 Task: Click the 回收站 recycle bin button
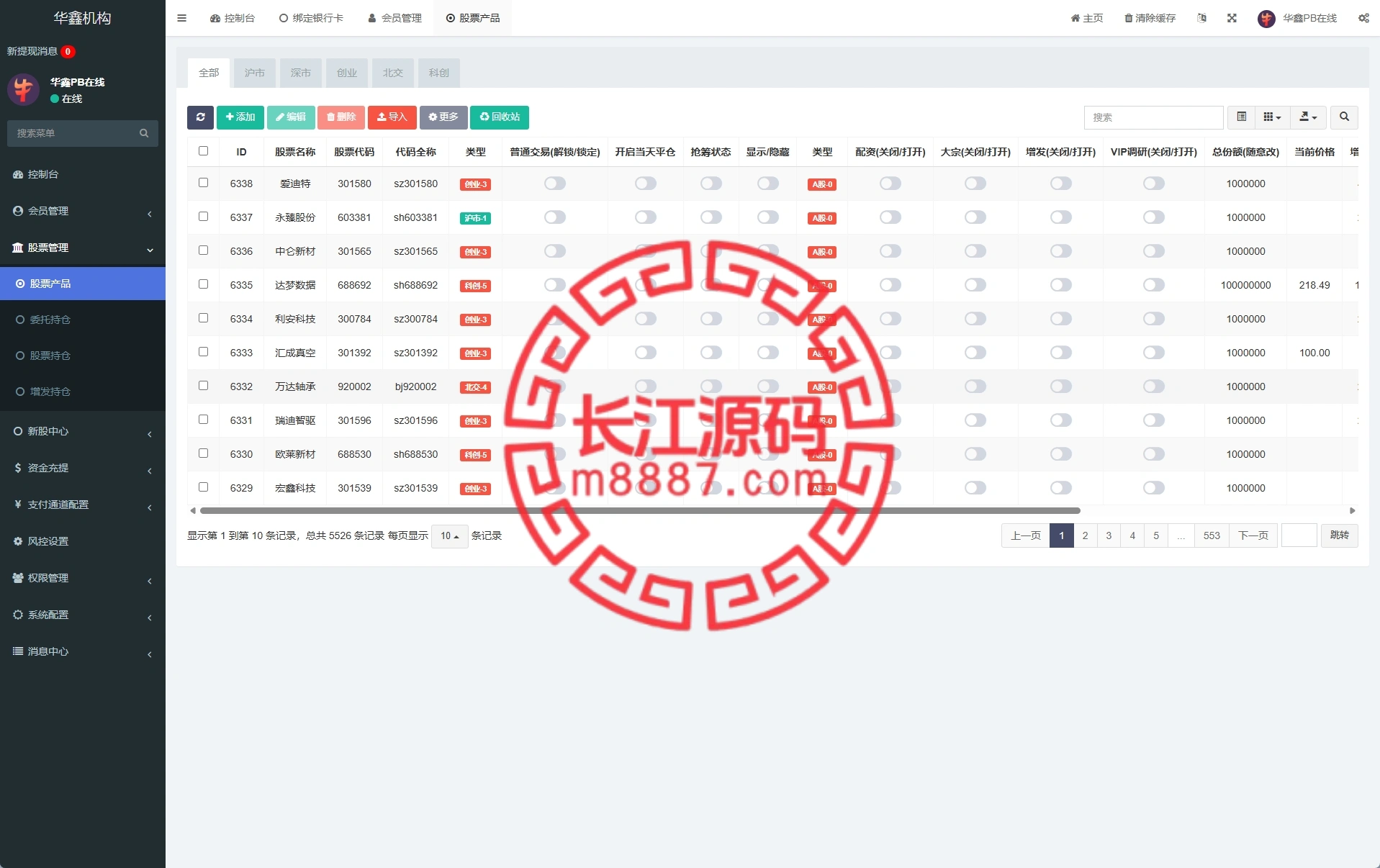[500, 117]
